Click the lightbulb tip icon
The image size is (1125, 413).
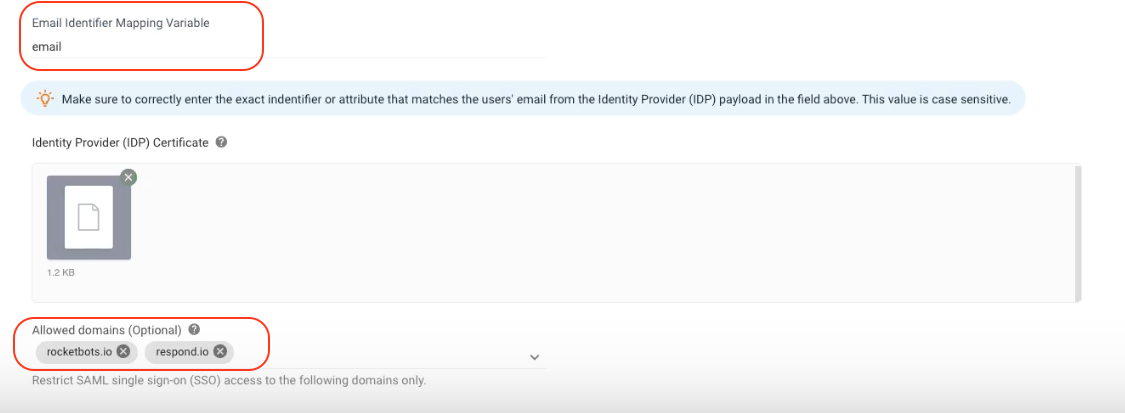point(45,99)
